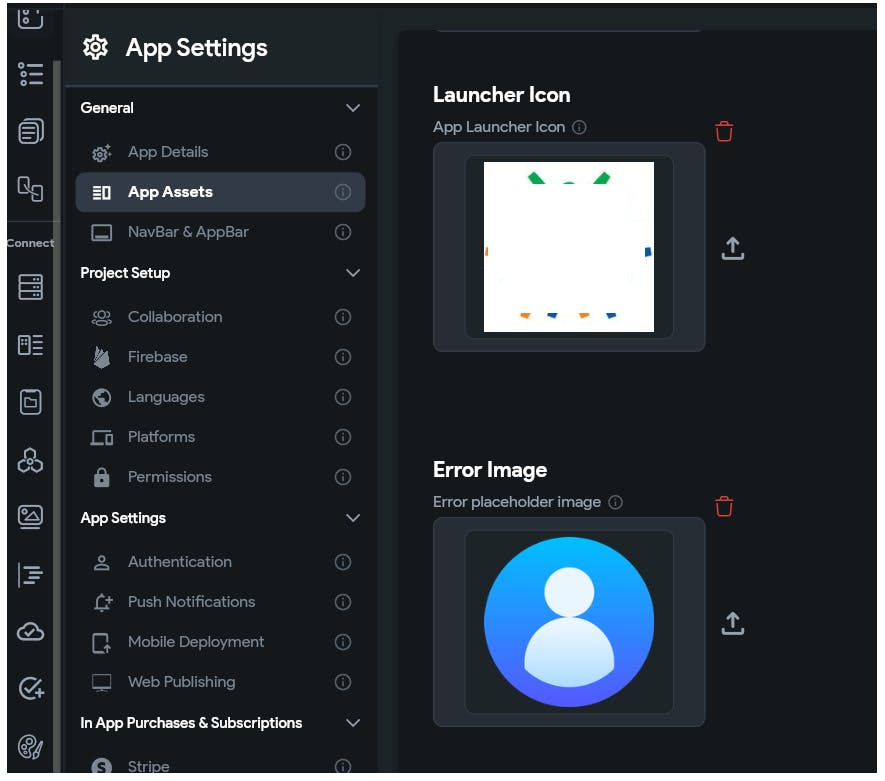The width and height of the screenshot is (885, 781).
Task: Go to Platforms settings
Action: click(220, 437)
